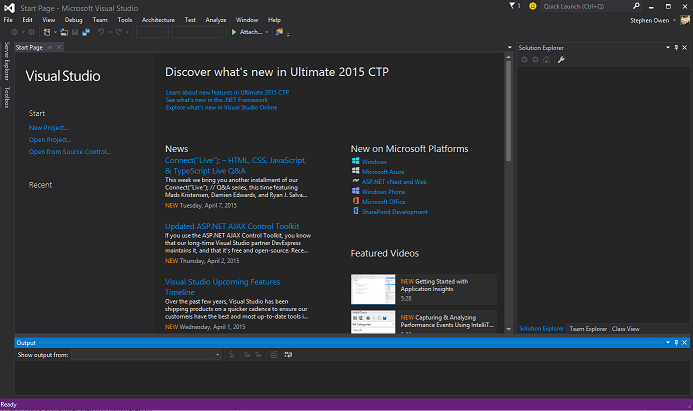Open Solution Platforms dropdown in toolbar

[198, 32]
